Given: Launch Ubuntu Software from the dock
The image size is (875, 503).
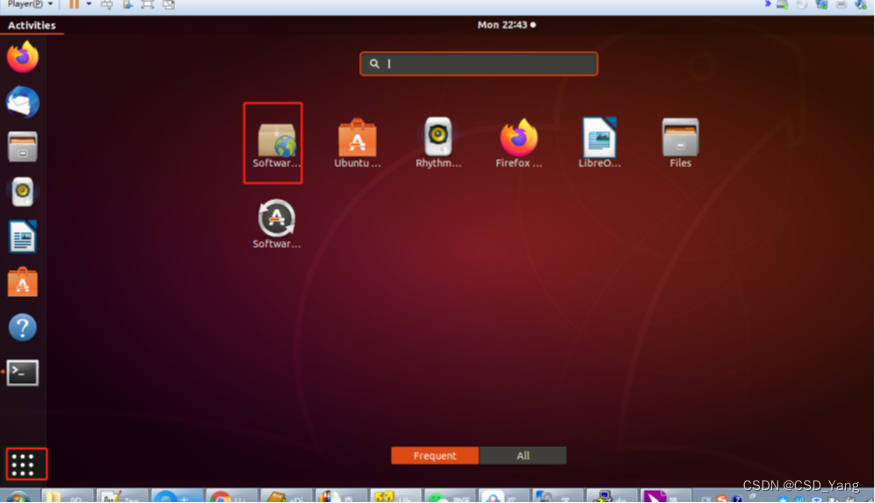Looking at the screenshot, I should pos(23,282).
